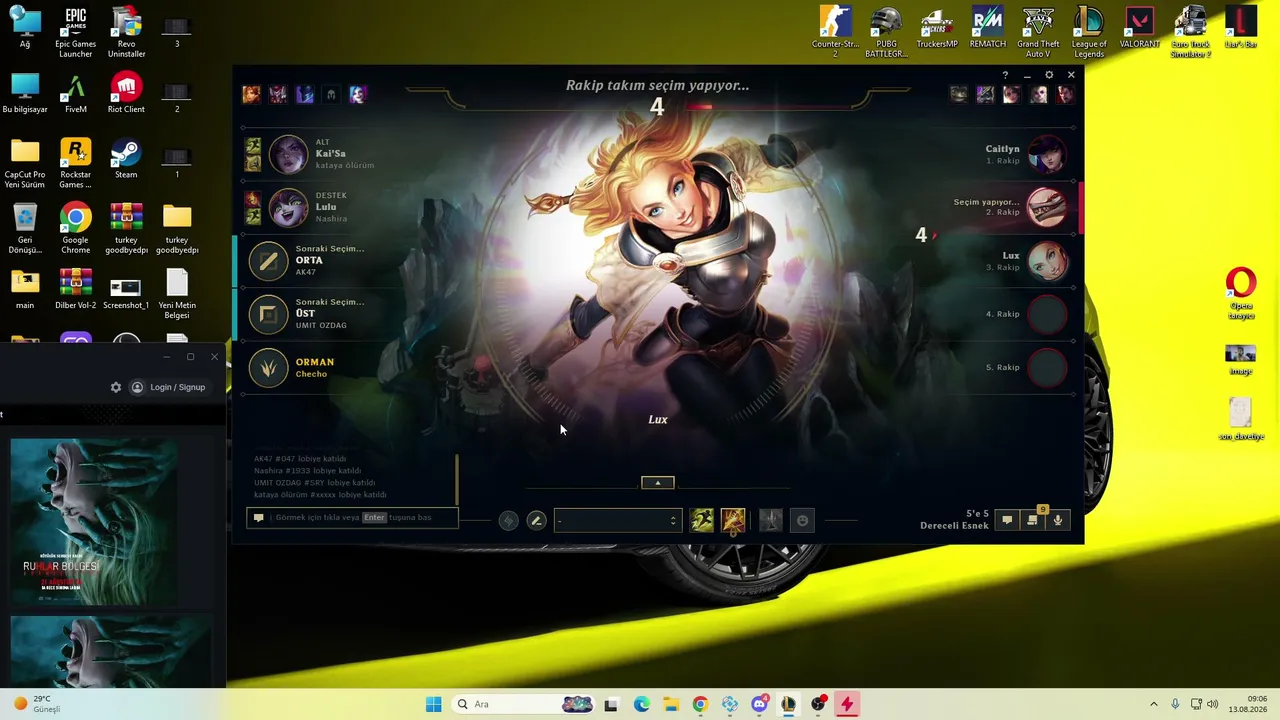The height and width of the screenshot is (720, 1280).
Task: Click the ÜST next pick row for UMIT OZDAG
Action: click(x=340, y=314)
